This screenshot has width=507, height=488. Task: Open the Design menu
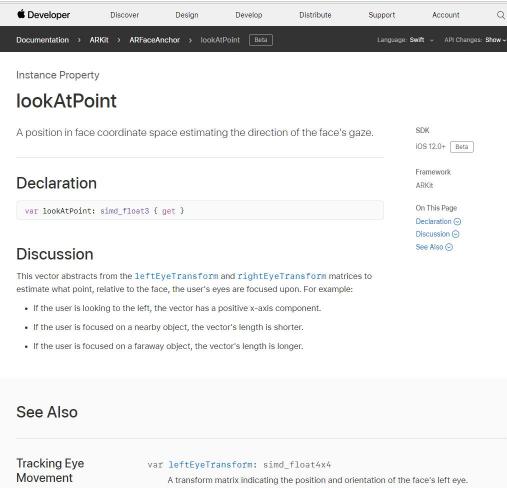pos(187,15)
